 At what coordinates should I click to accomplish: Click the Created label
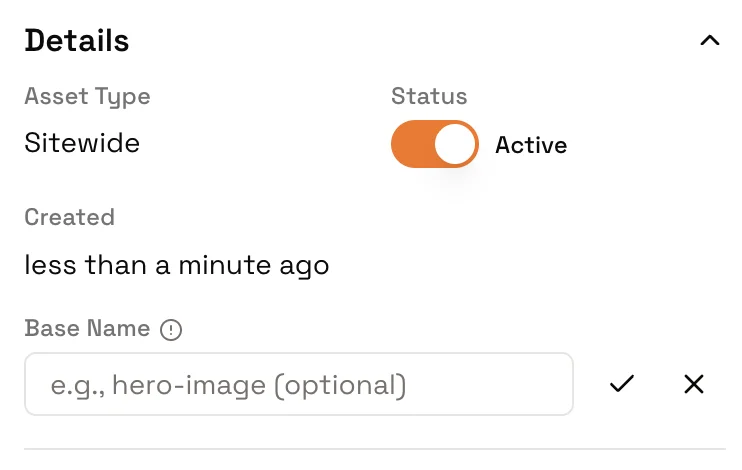click(x=69, y=217)
